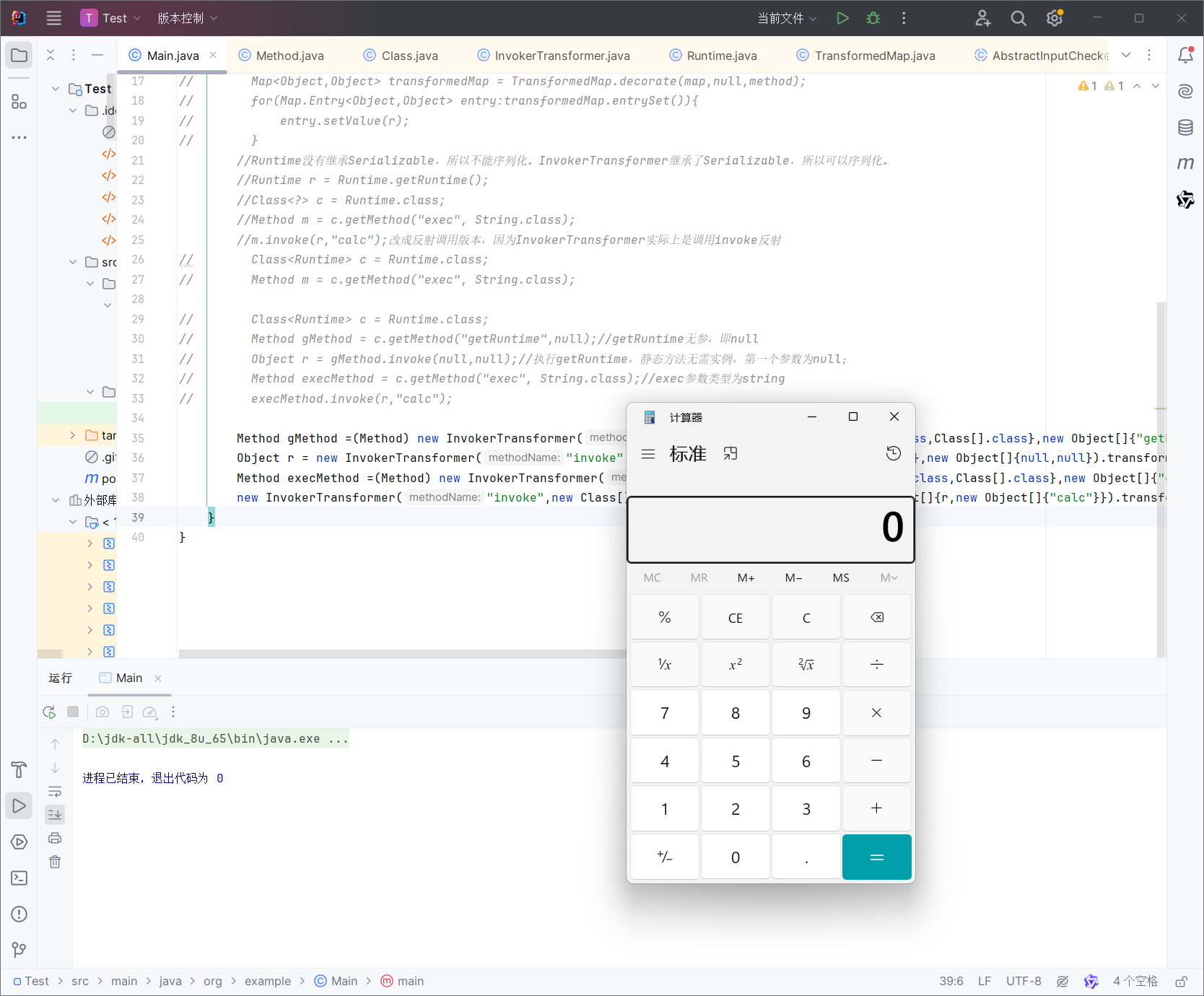The width and height of the screenshot is (1204, 996).
Task: Expand the target folder node
Action: 73,435
